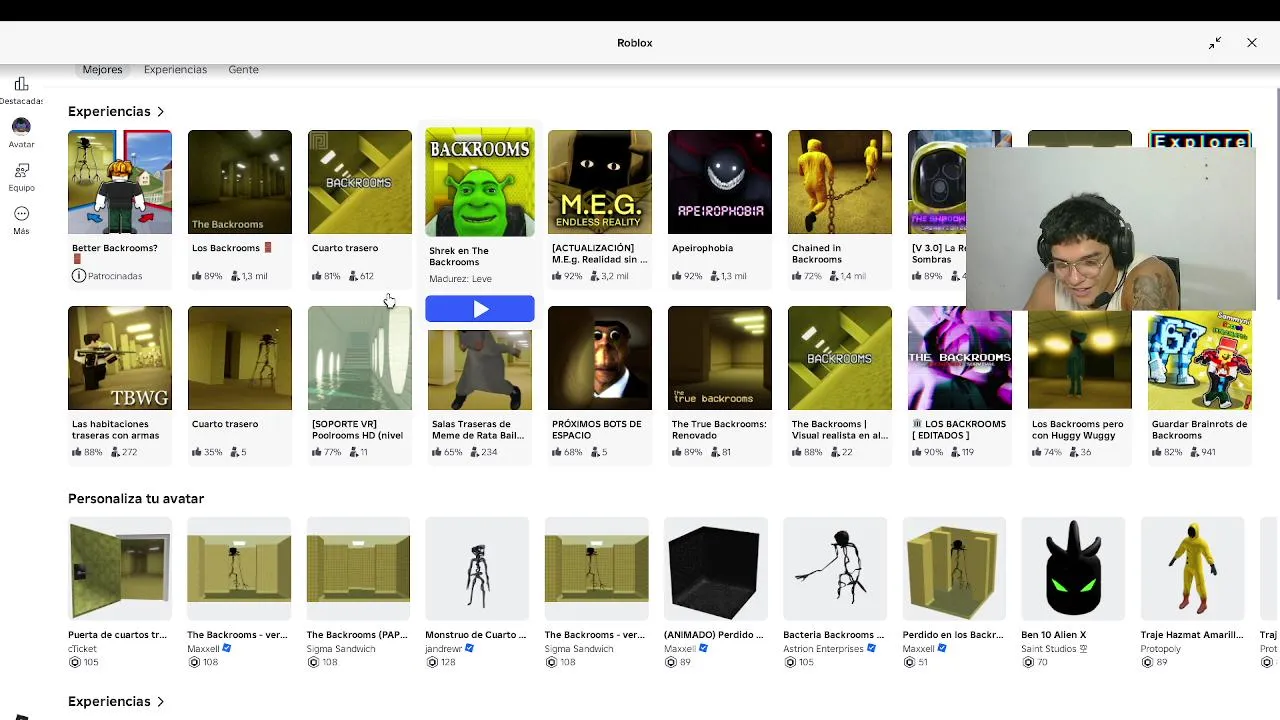
Task: Open Guardar Brainrots de Backrooms thumbnail
Action: click(1200, 358)
